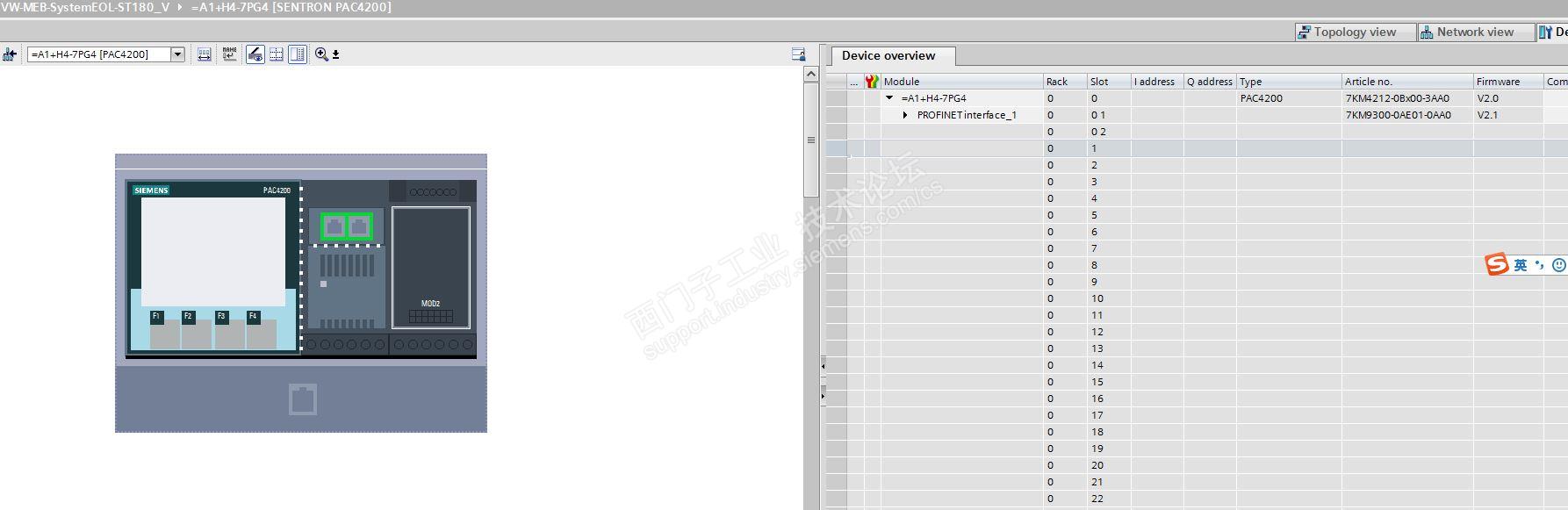This screenshot has height=510, width=1568.
Task: Click the upper splitter collapse arrow
Action: 823,365
